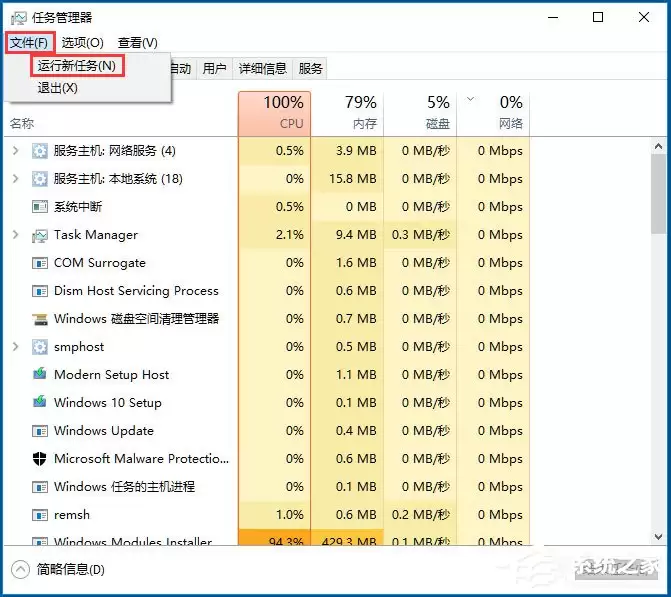This screenshot has width=671, height=597.
Task: Select the Windows 任务的主机进程 name
Action: pyautogui.click(x=125, y=487)
